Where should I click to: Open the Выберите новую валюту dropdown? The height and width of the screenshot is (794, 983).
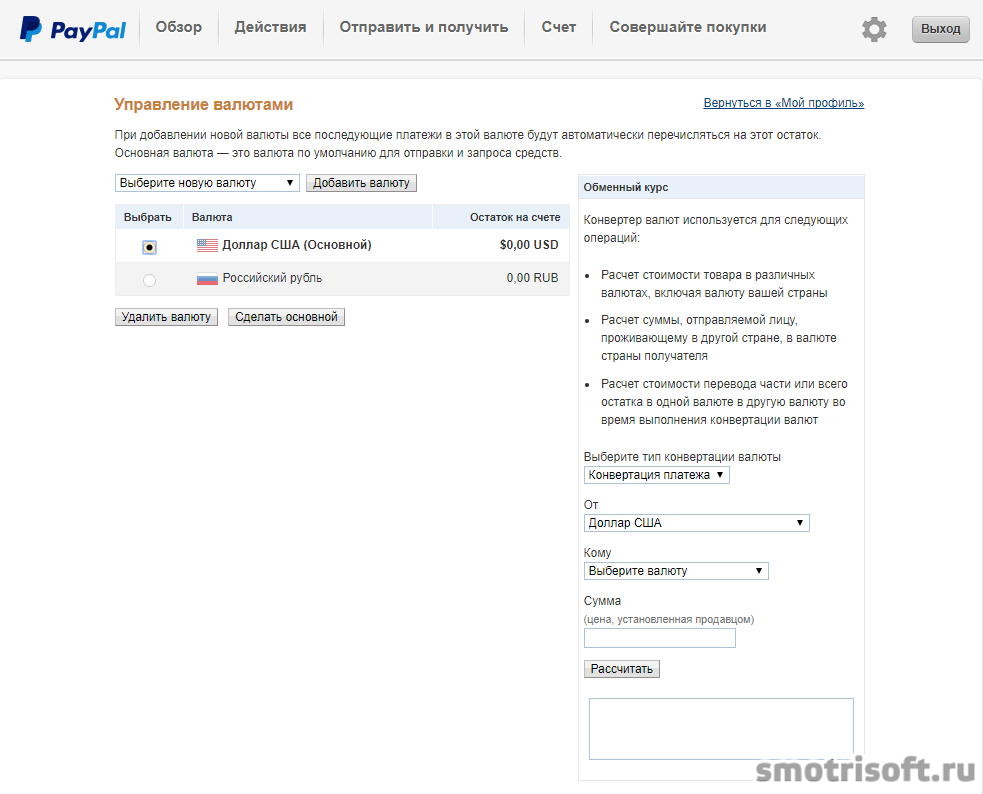point(207,183)
